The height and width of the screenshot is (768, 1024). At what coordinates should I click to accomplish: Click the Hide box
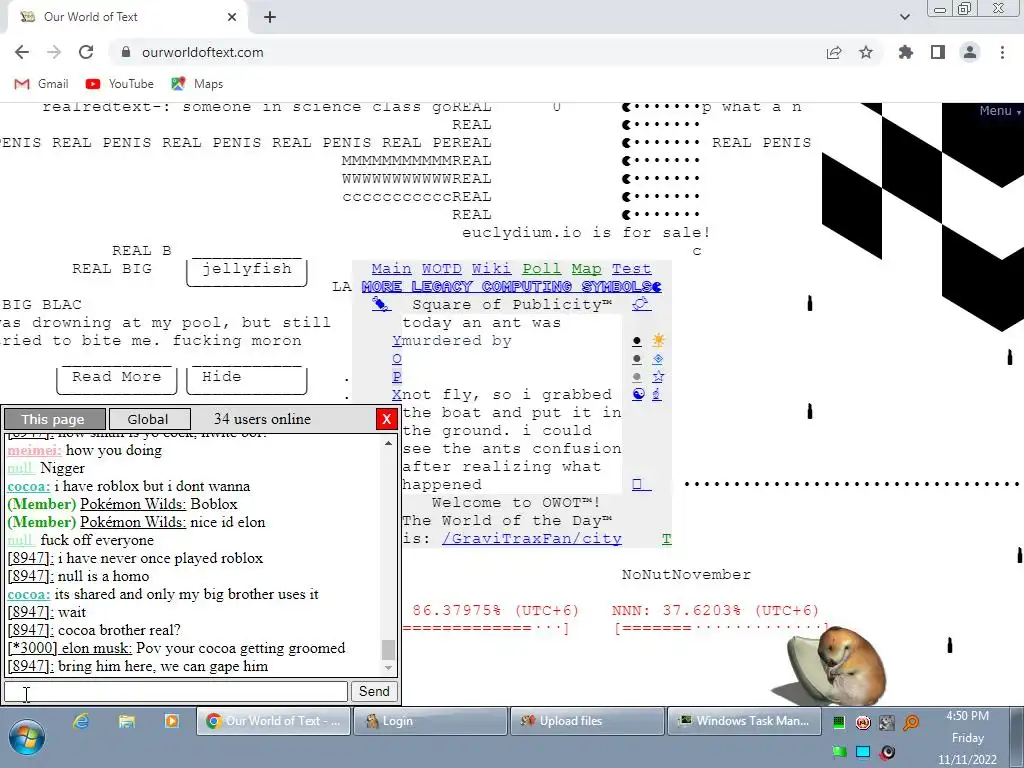point(246,377)
